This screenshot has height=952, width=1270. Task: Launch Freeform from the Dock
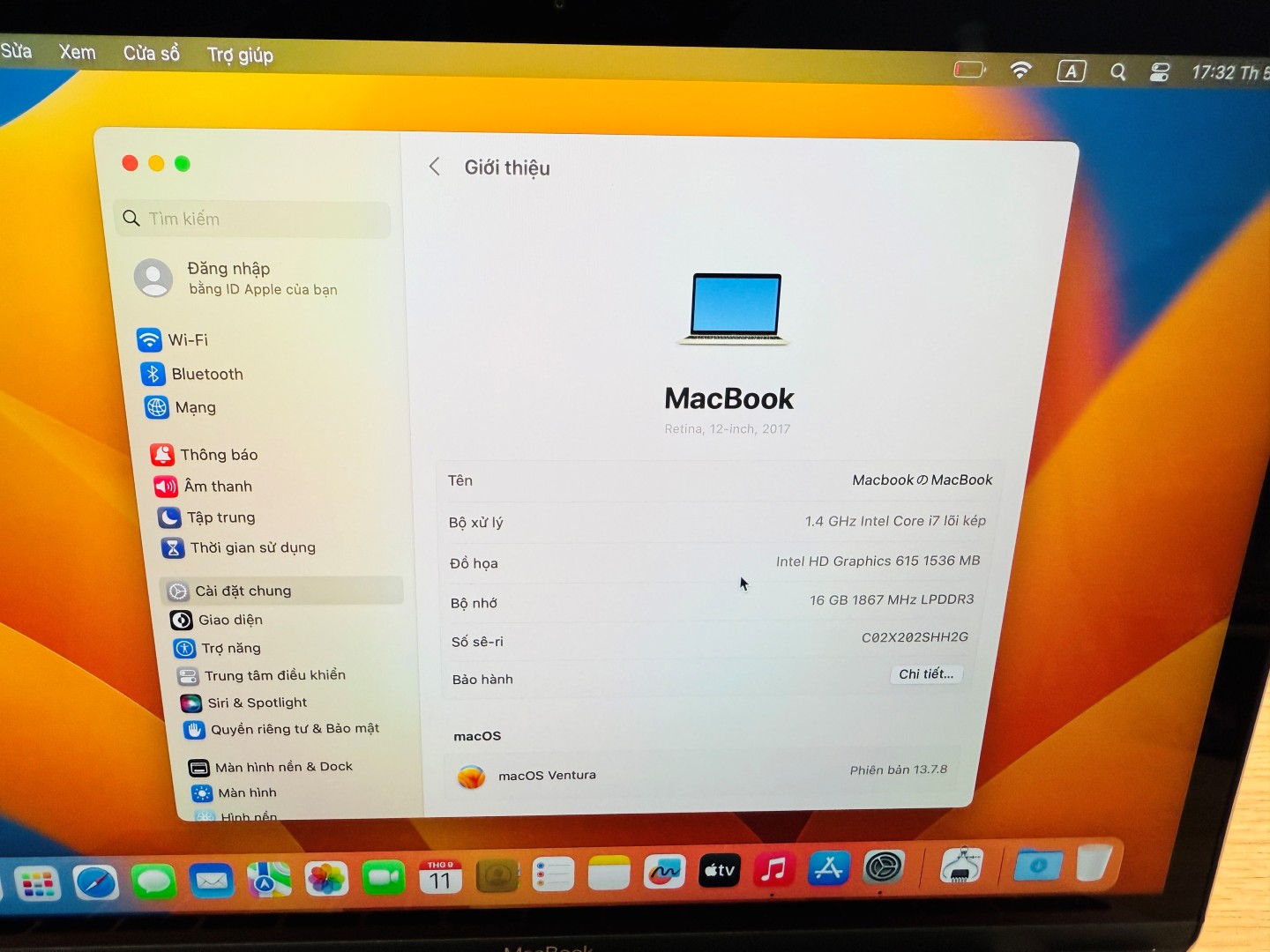coord(664,872)
